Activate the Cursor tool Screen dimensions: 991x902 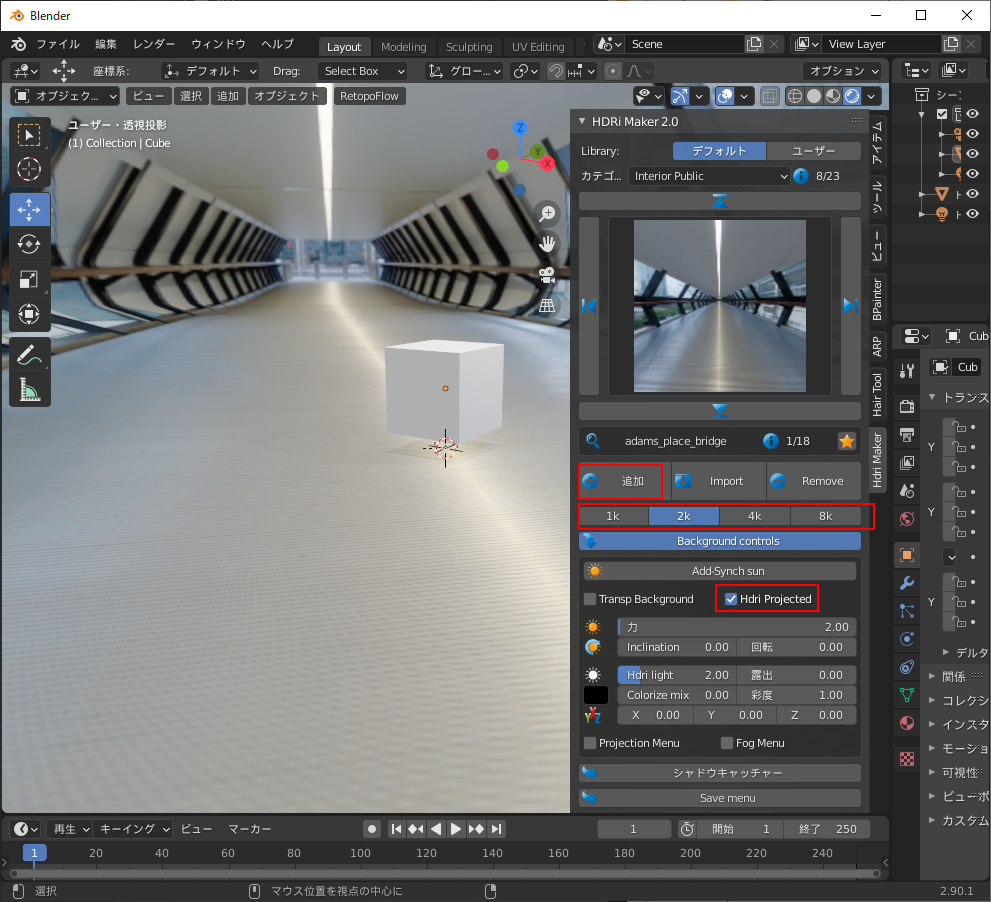click(29, 169)
